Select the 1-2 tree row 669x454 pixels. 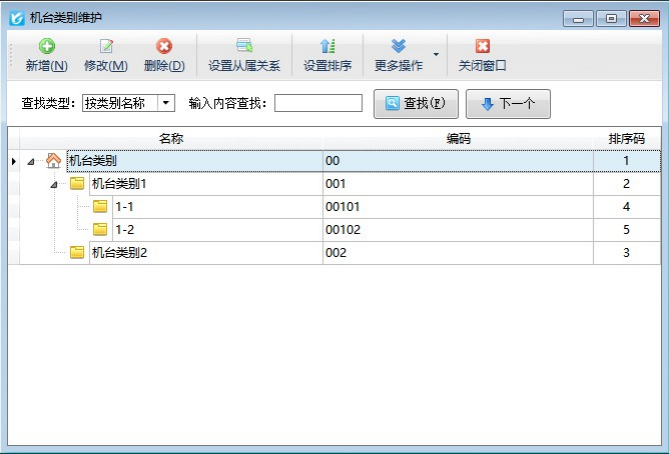[x=126, y=230]
